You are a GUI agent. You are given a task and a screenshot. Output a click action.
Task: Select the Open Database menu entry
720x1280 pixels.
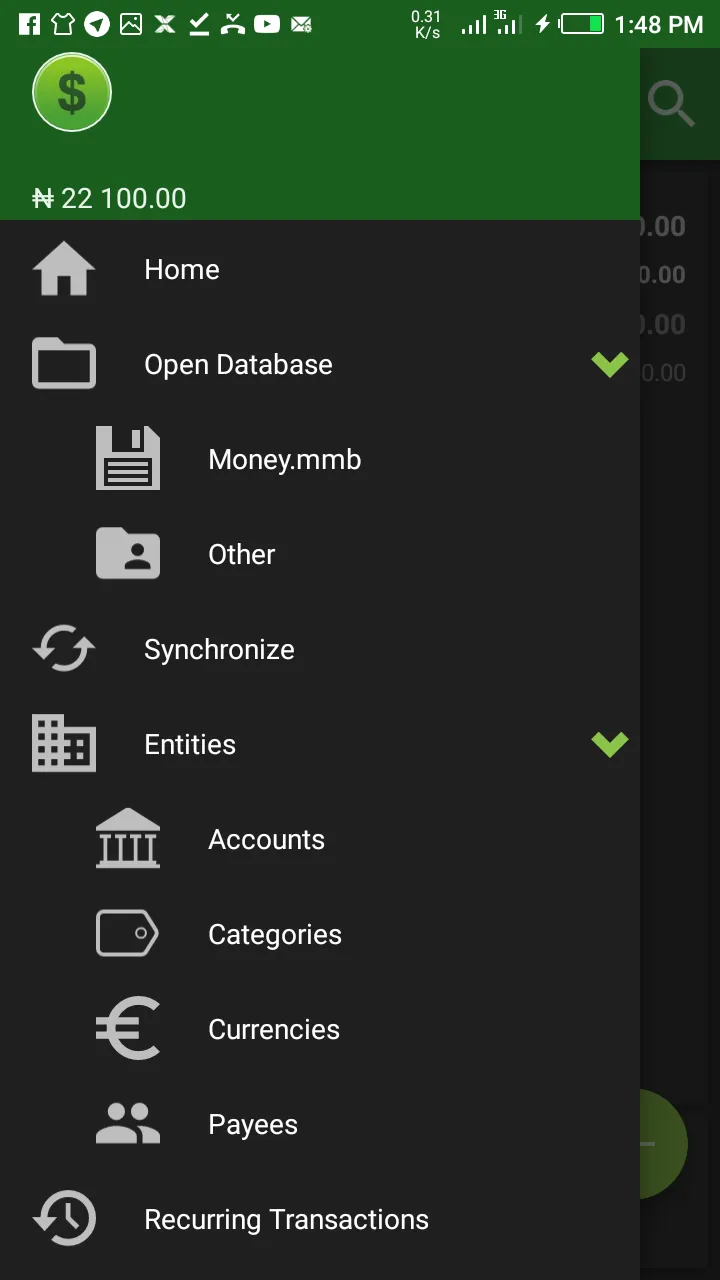tap(238, 364)
